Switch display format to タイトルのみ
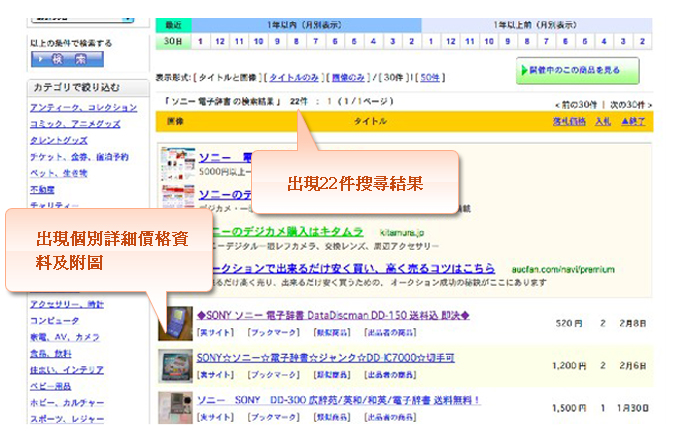The height and width of the screenshot is (447, 682). coord(294,77)
